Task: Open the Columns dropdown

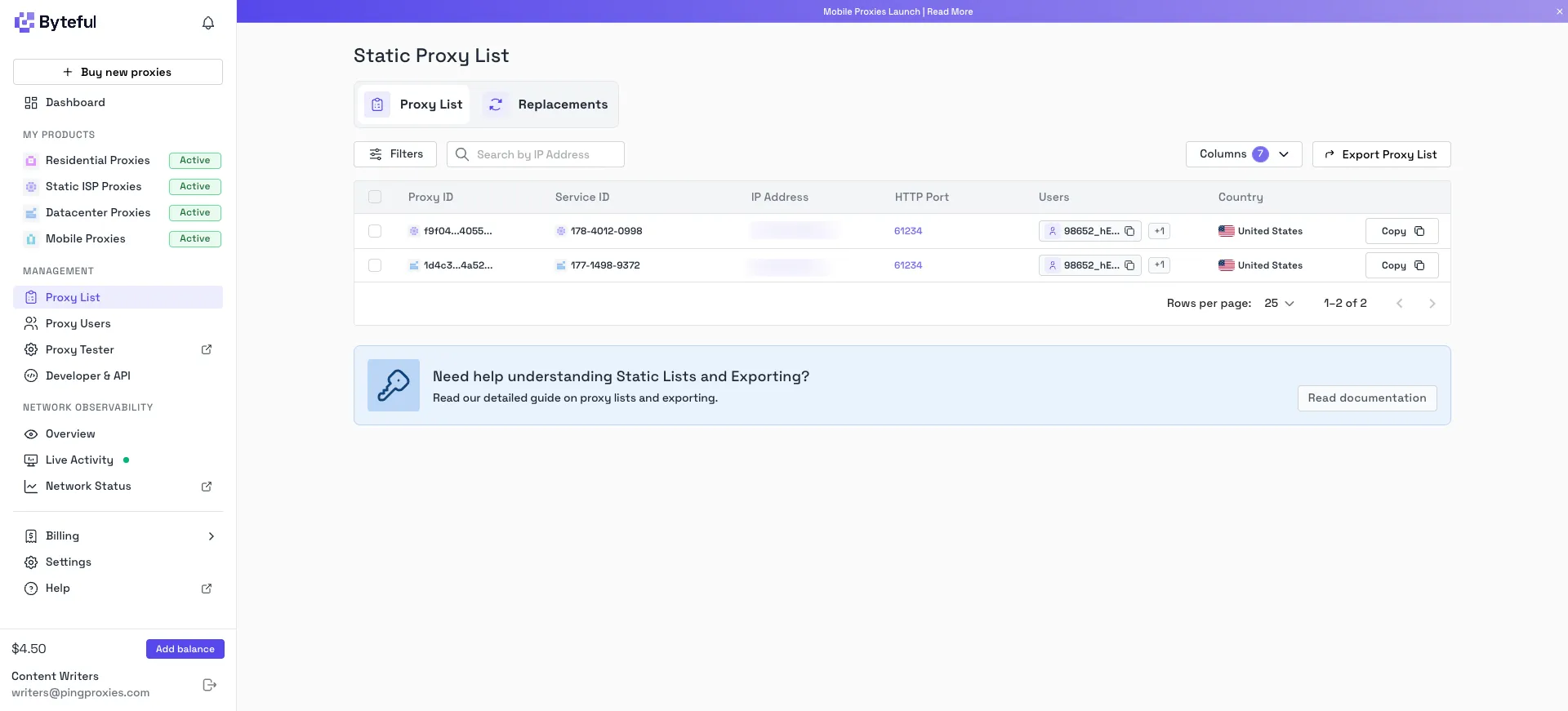Action: (x=1244, y=154)
